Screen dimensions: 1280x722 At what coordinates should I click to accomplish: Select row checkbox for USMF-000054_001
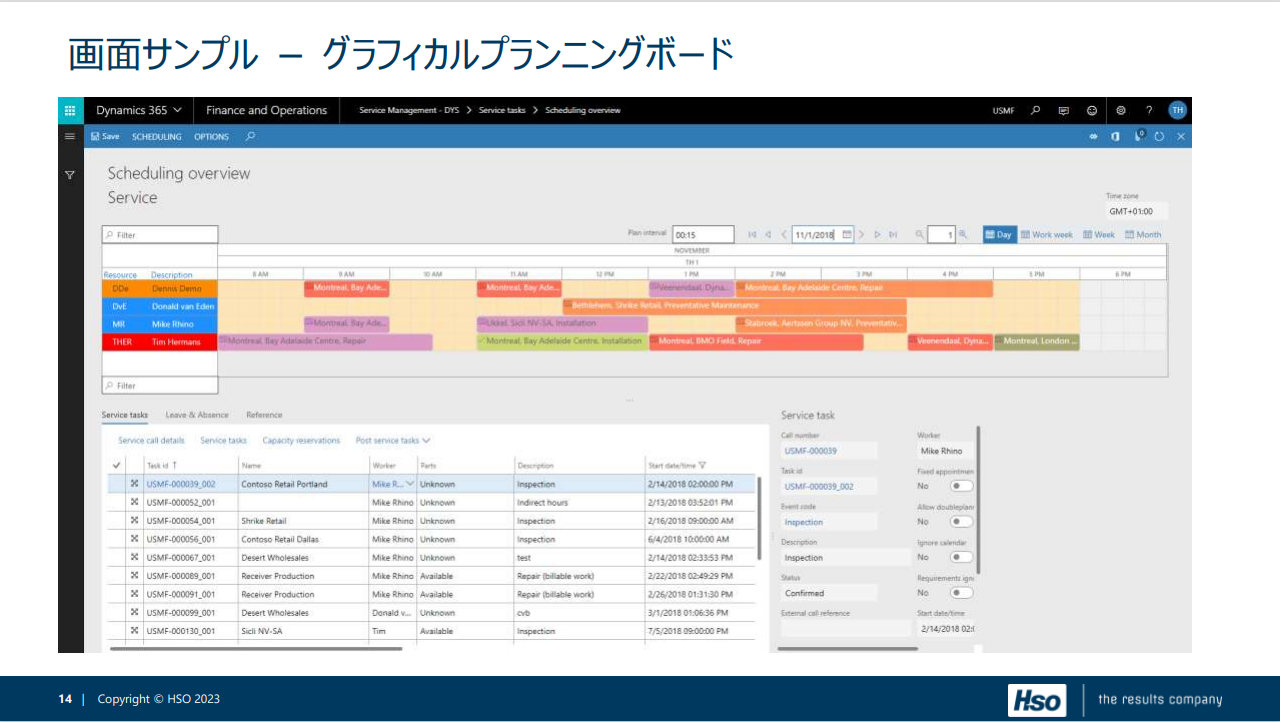coord(117,521)
